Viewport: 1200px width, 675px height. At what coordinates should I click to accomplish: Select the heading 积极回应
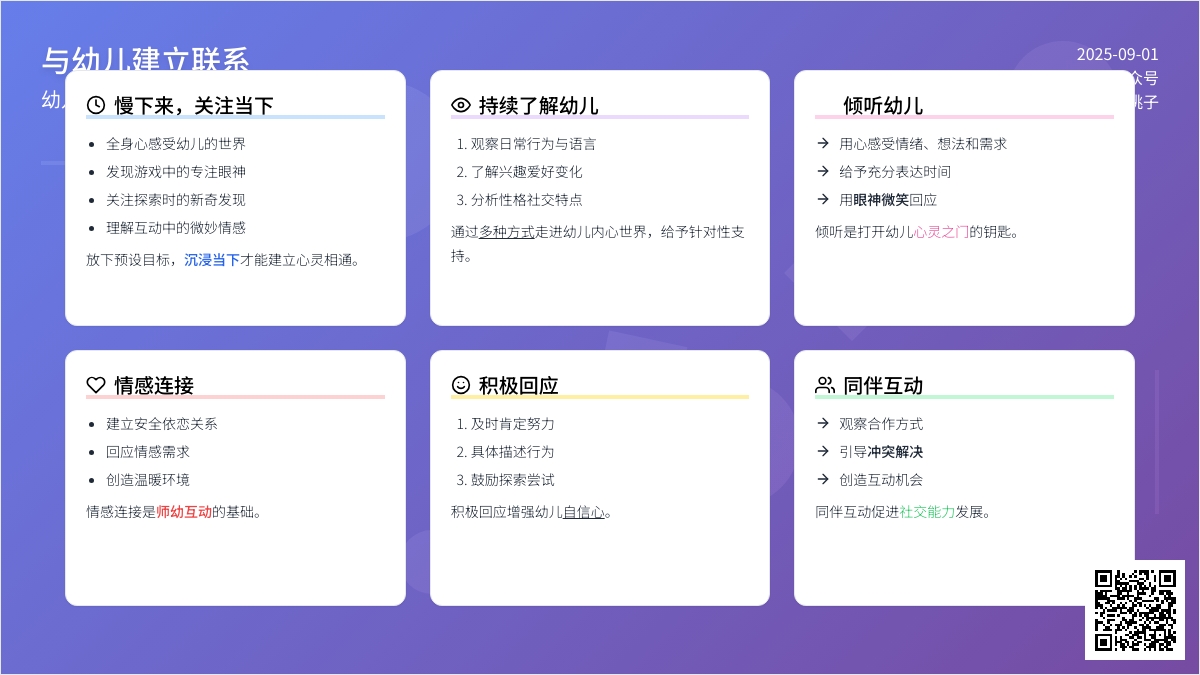point(519,385)
